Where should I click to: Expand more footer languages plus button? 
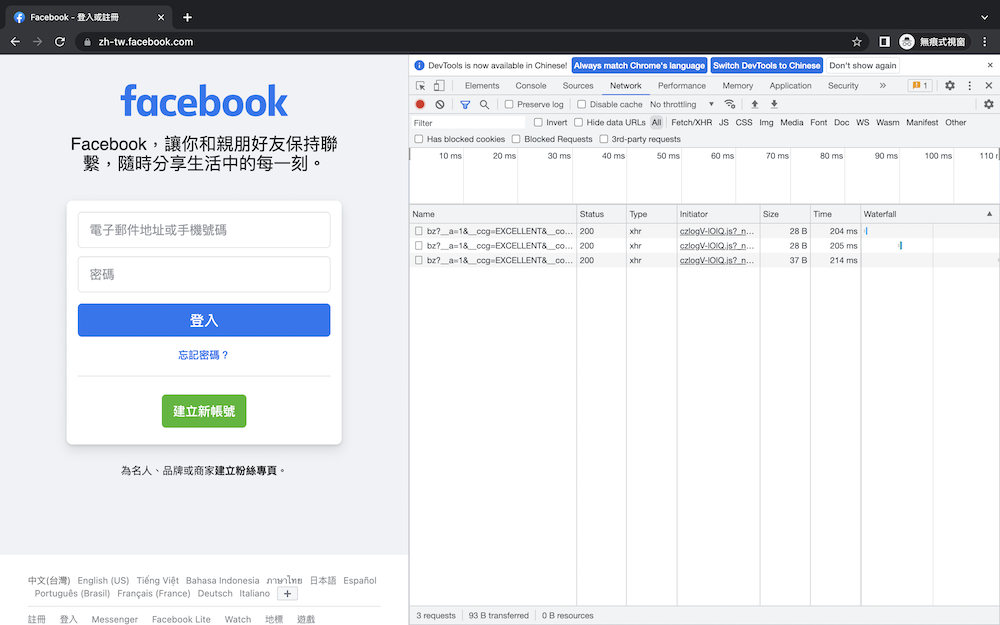[288, 594]
